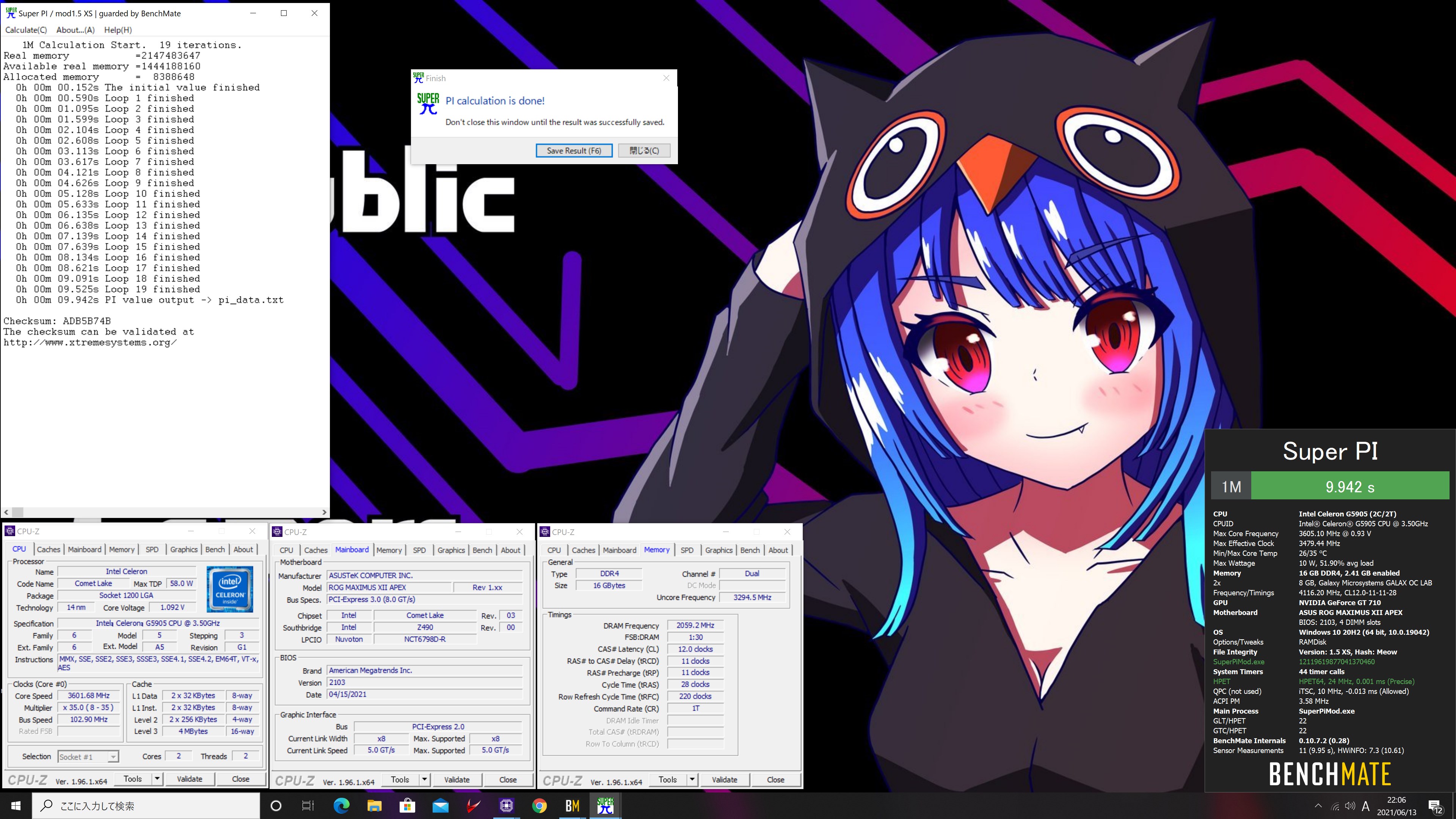Switch to Bench tab in first CPU-Z window
This screenshot has height=819, width=1456.
pos(215,549)
